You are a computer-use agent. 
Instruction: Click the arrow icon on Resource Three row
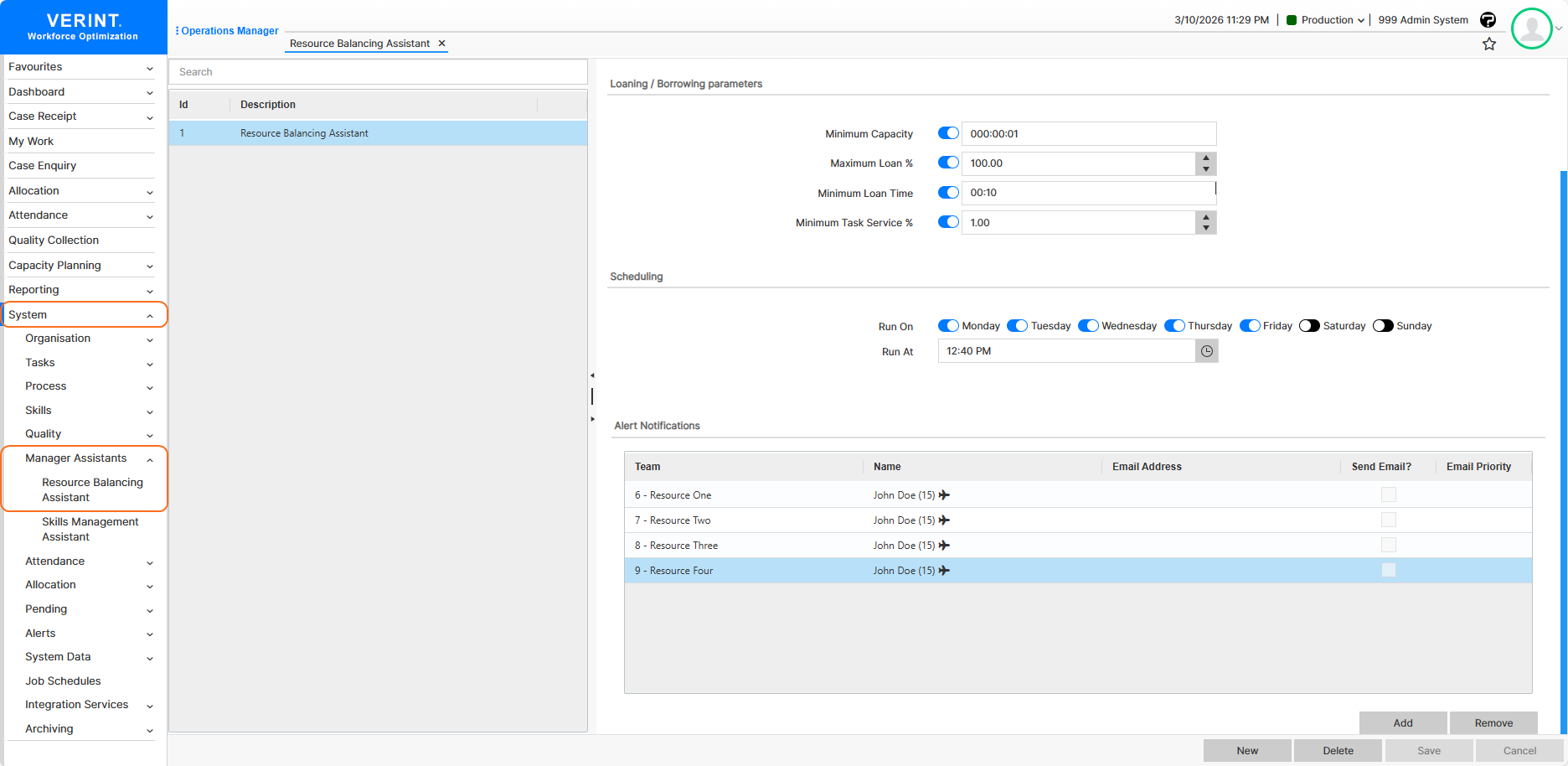pos(944,546)
